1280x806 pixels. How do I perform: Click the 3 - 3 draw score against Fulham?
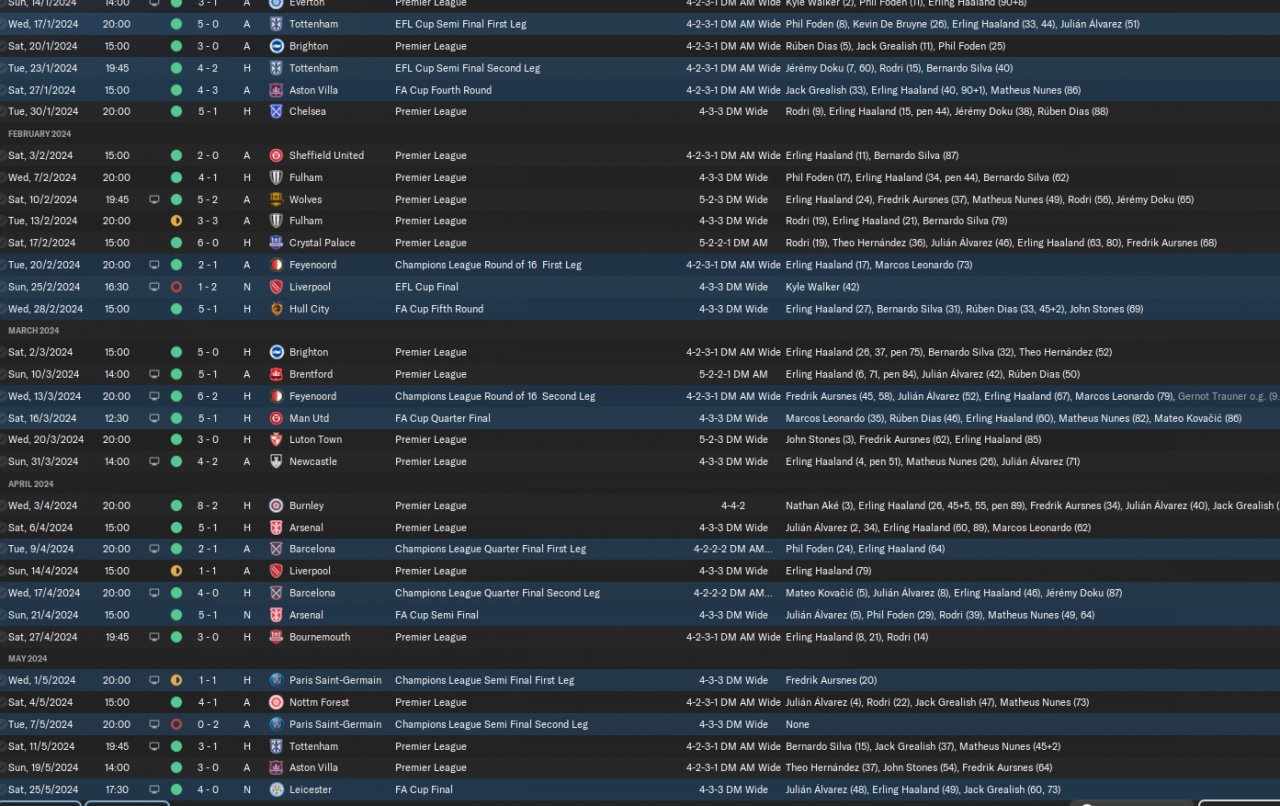click(208, 221)
